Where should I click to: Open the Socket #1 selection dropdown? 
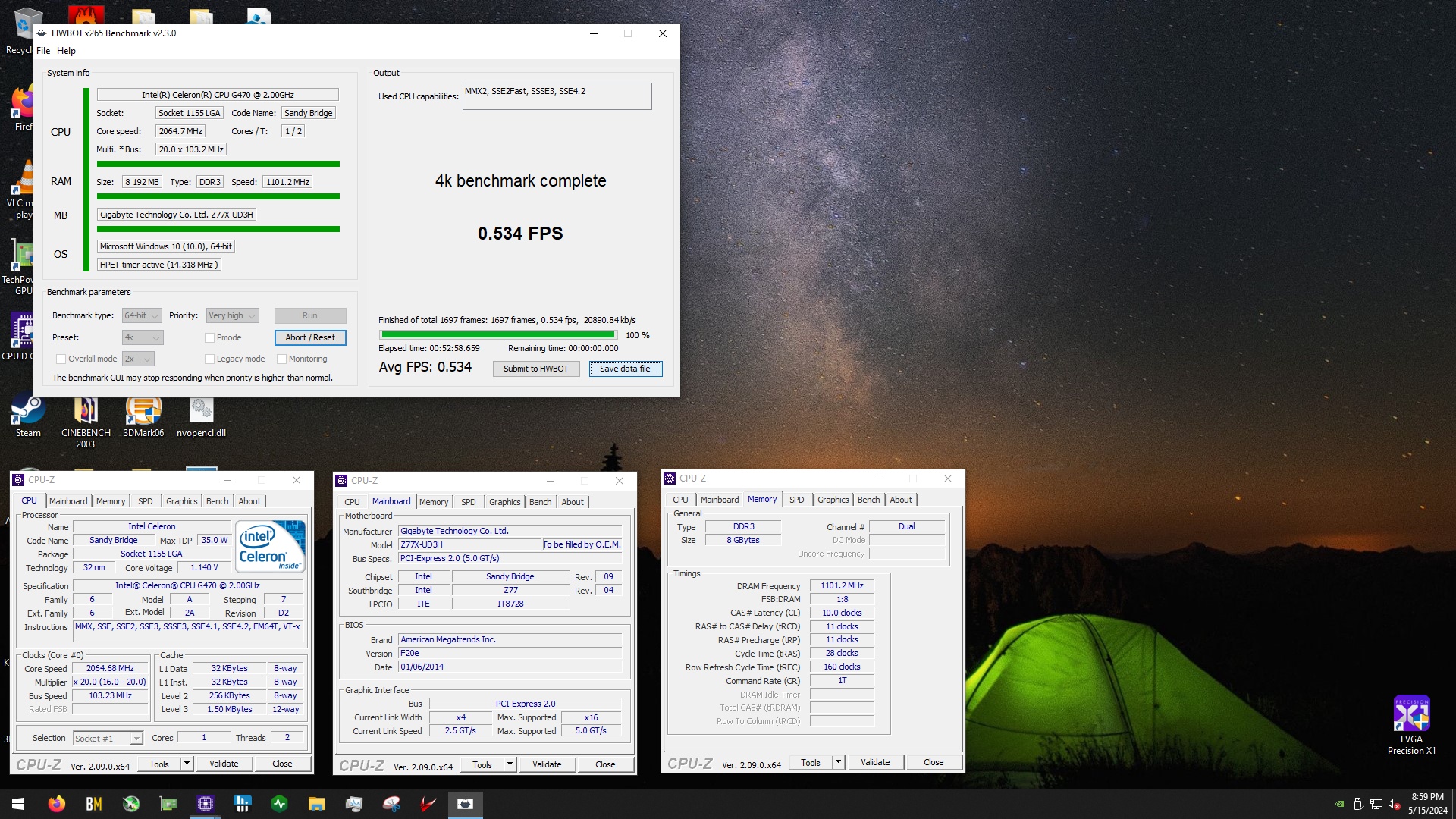(108, 739)
